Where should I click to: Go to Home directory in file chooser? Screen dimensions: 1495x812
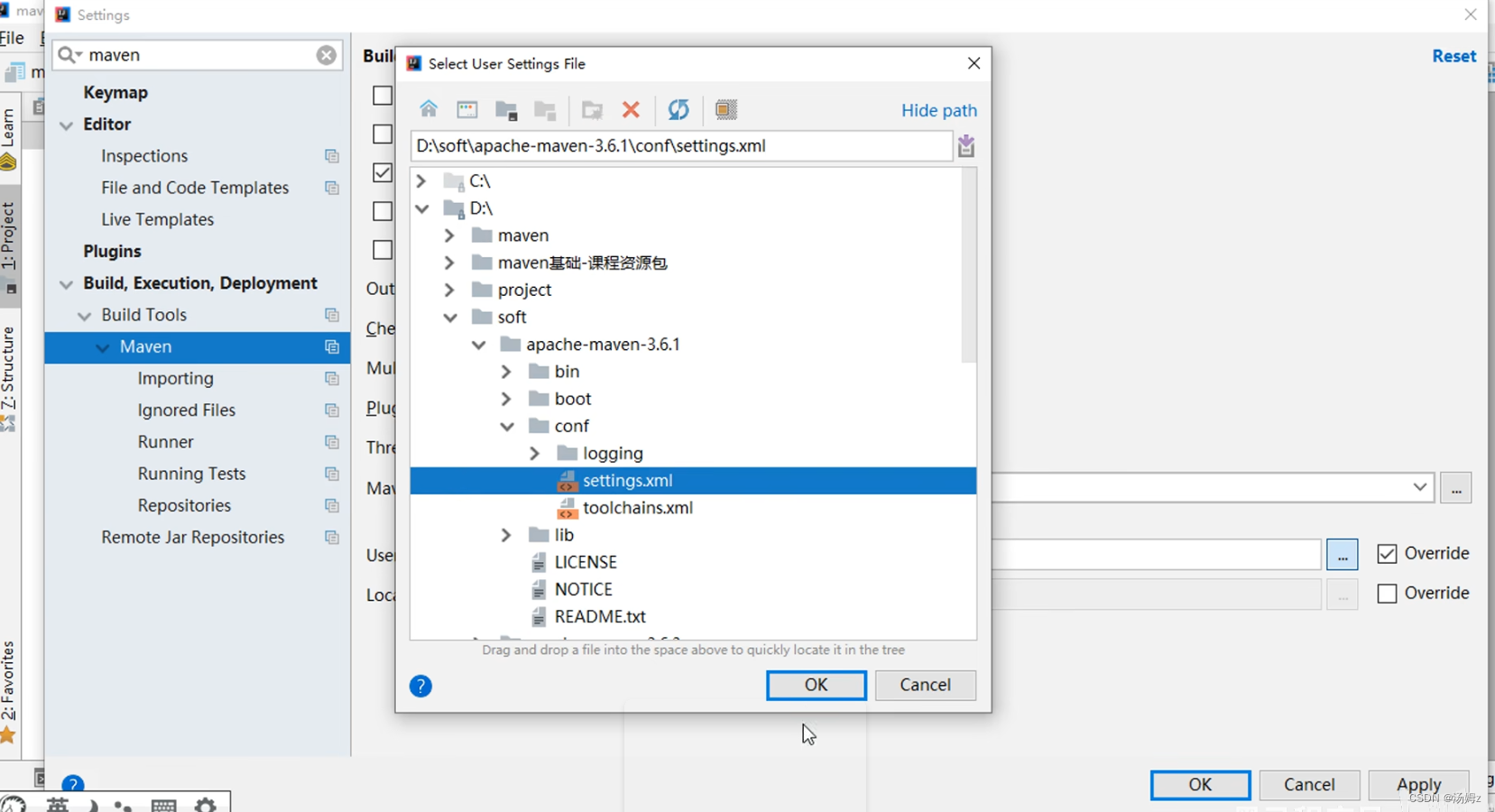coord(429,109)
